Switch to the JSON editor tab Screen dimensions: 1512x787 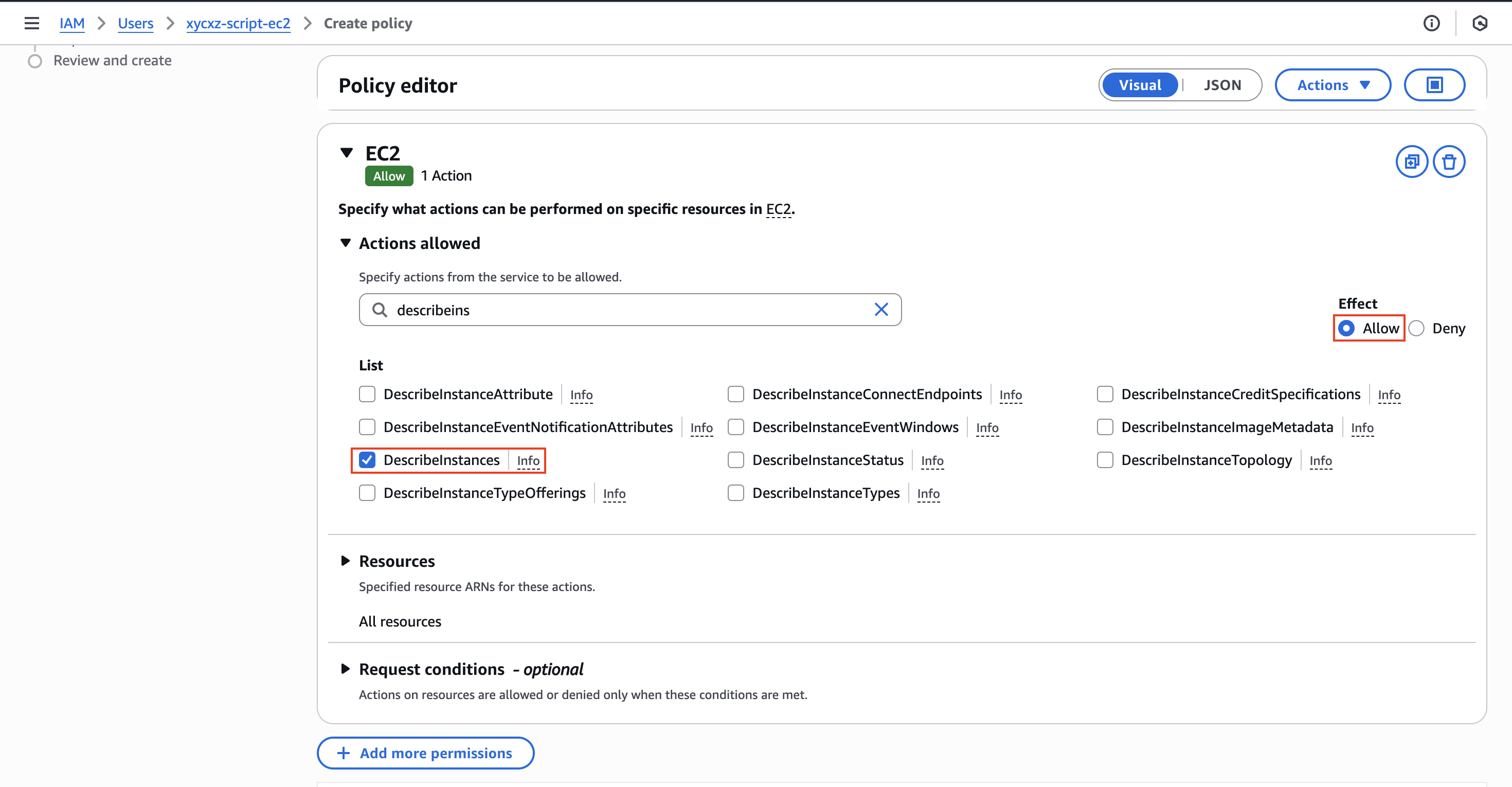1222,85
